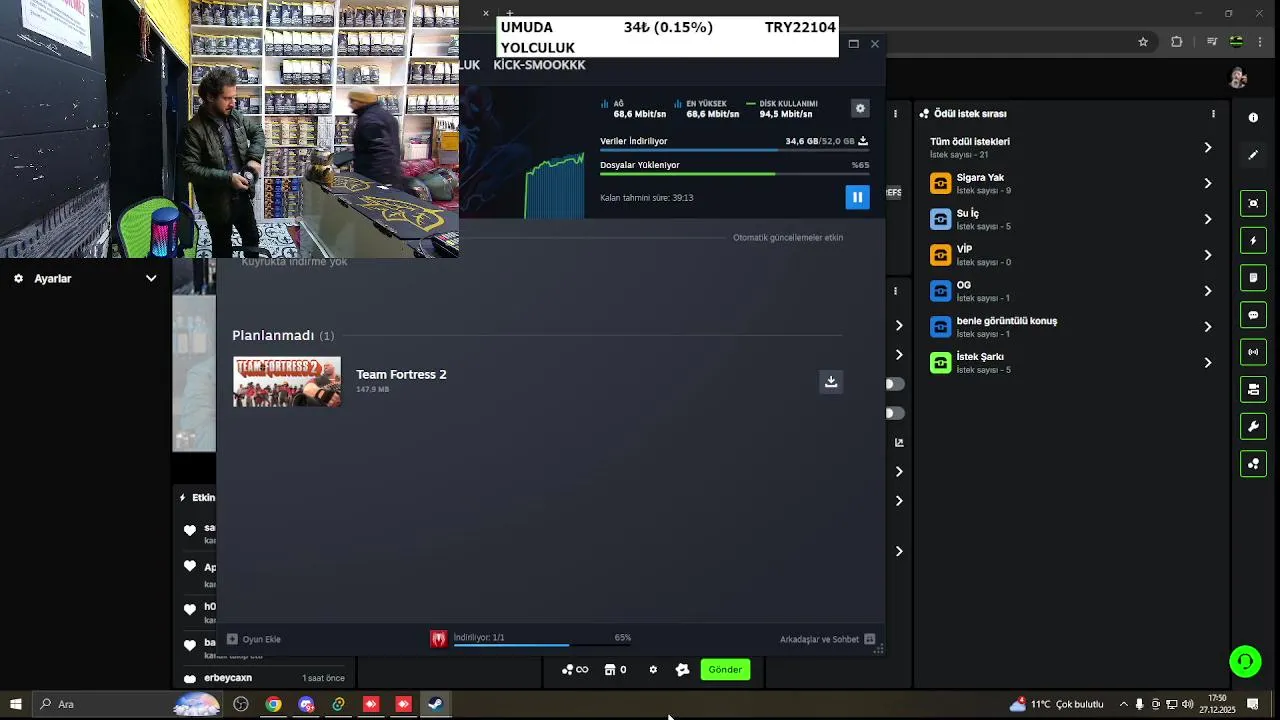Click the İndiriliyor 1/1 download status

(x=479, y=637)
